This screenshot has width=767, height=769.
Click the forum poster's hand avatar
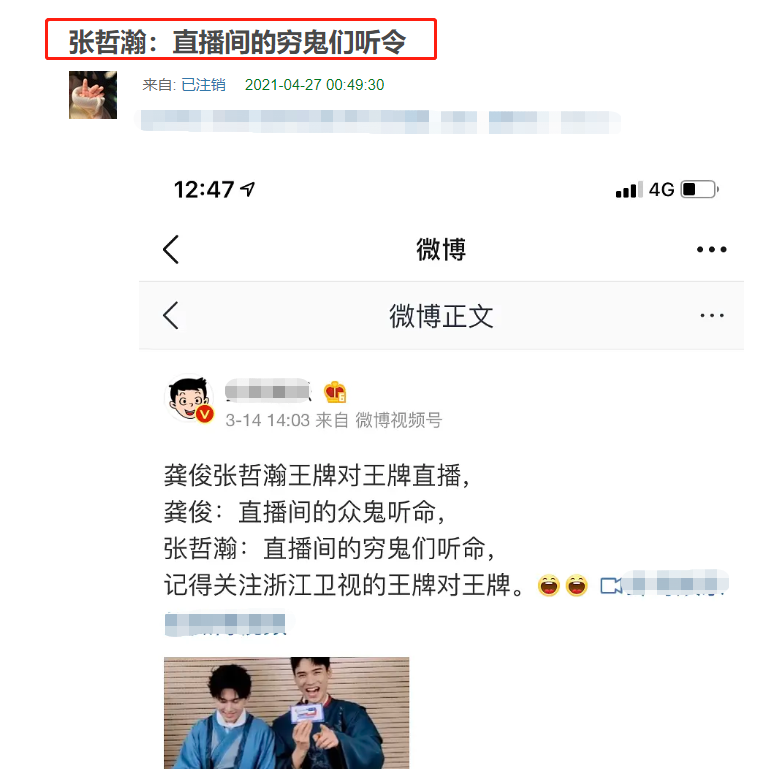(x=93, y=95)
